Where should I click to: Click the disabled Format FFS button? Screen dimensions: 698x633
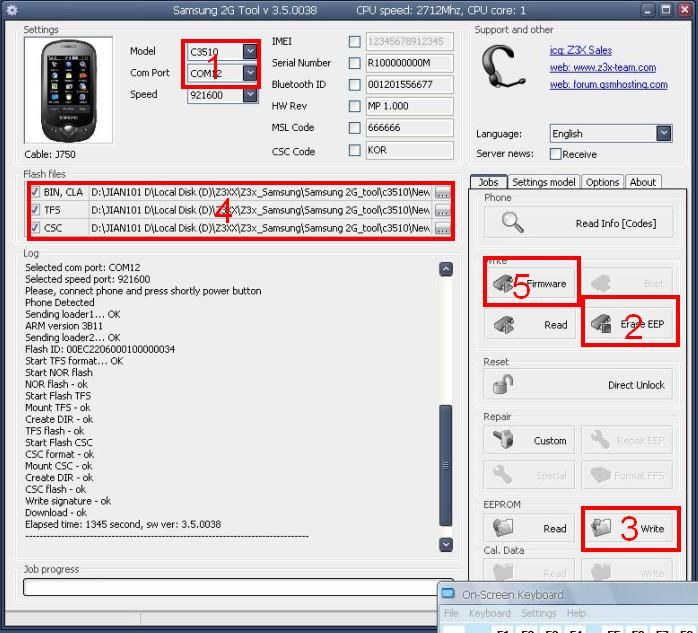pos(627,475)
